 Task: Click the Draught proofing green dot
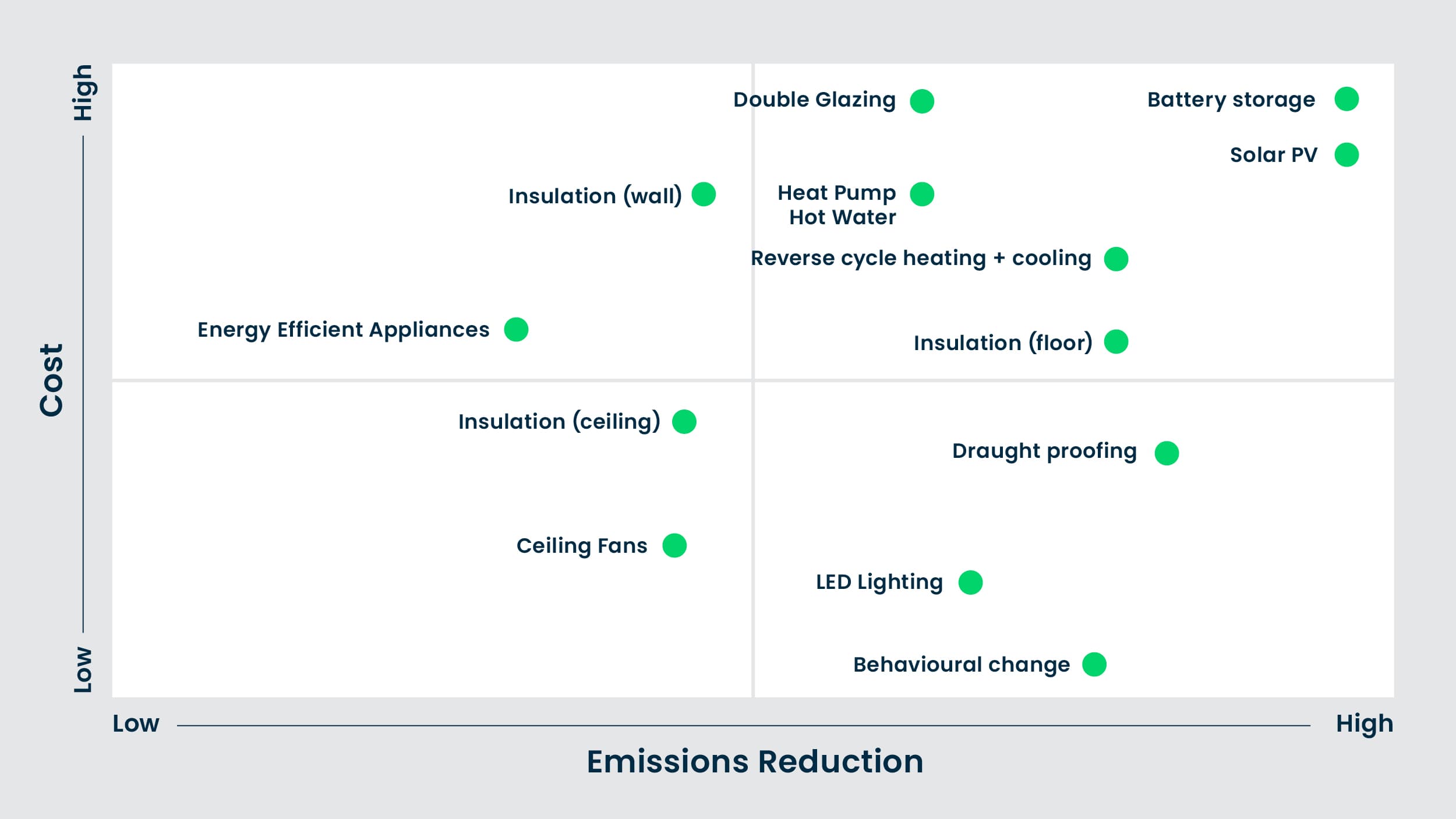pos(1167,453)
